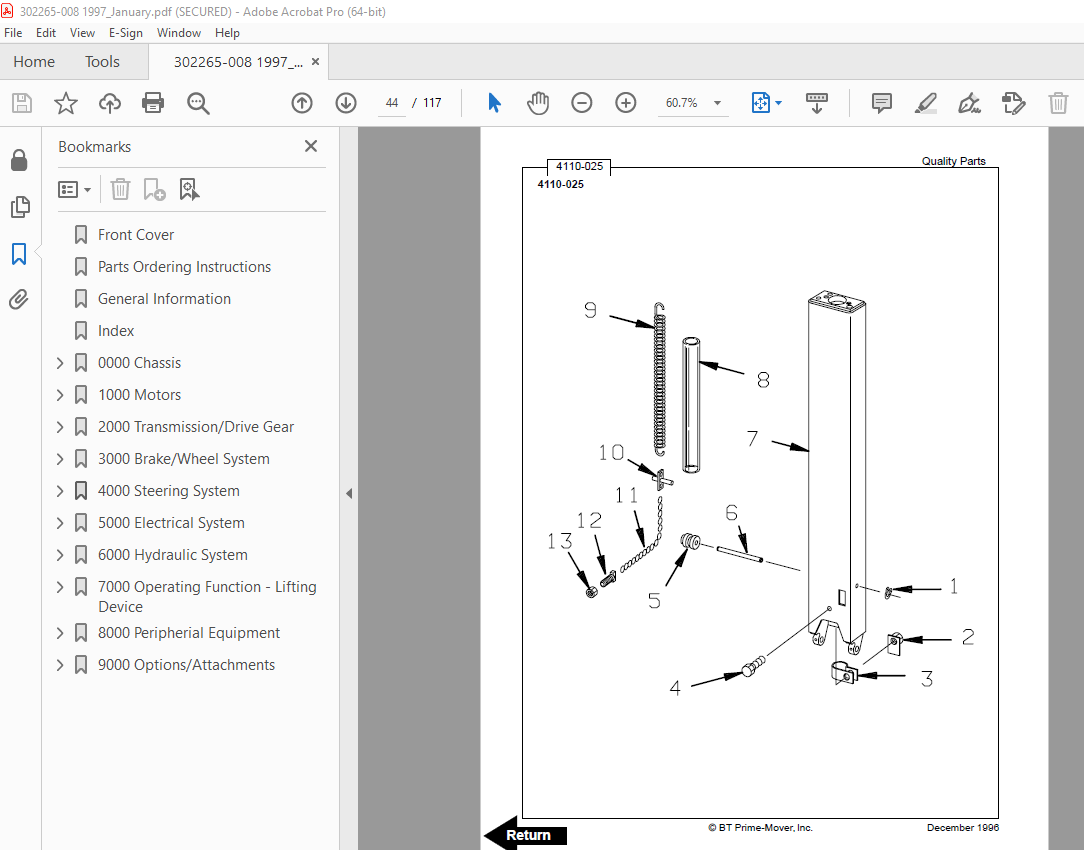Viewport: 1084px width, 850px height.
Task: Toggle the Bookmarks panel icon
Action: pyautogui.click(x=19, y=254)
